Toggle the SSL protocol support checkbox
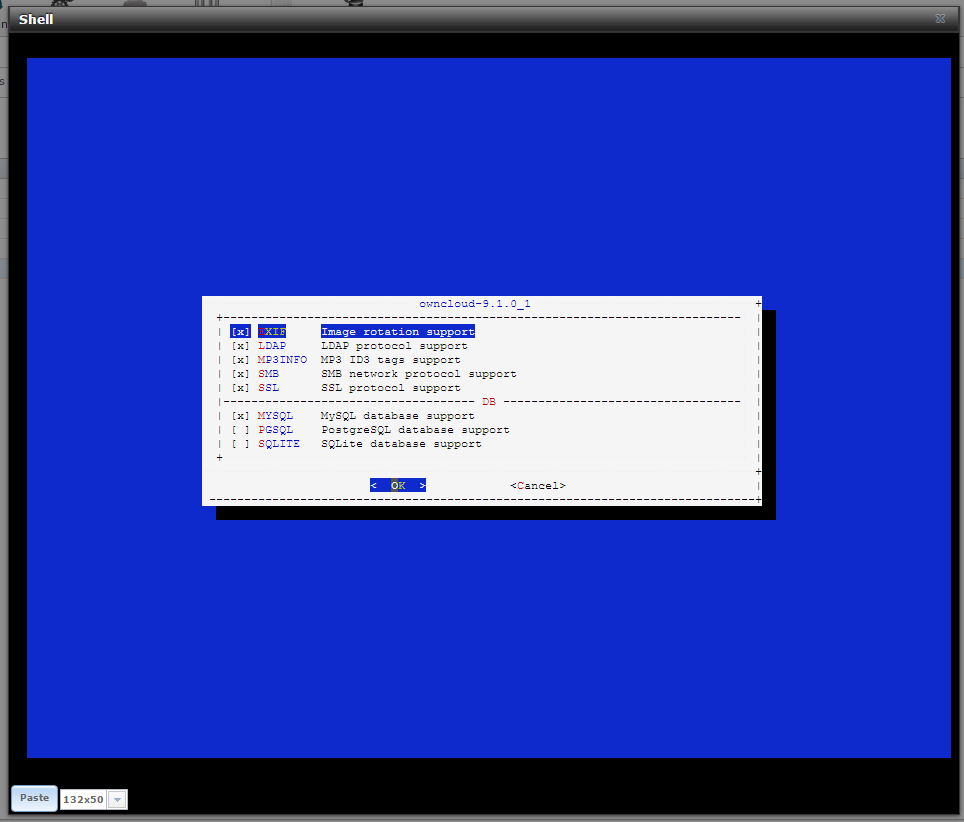This screenshot has height=822, width=964. pos(240,388)
